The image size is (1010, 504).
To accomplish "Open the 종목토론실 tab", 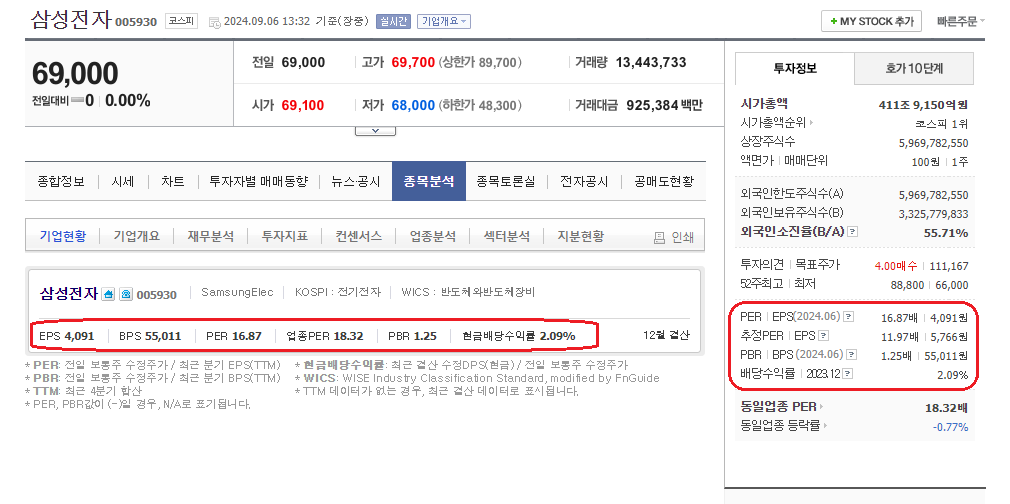I will [x=506, y=181].
